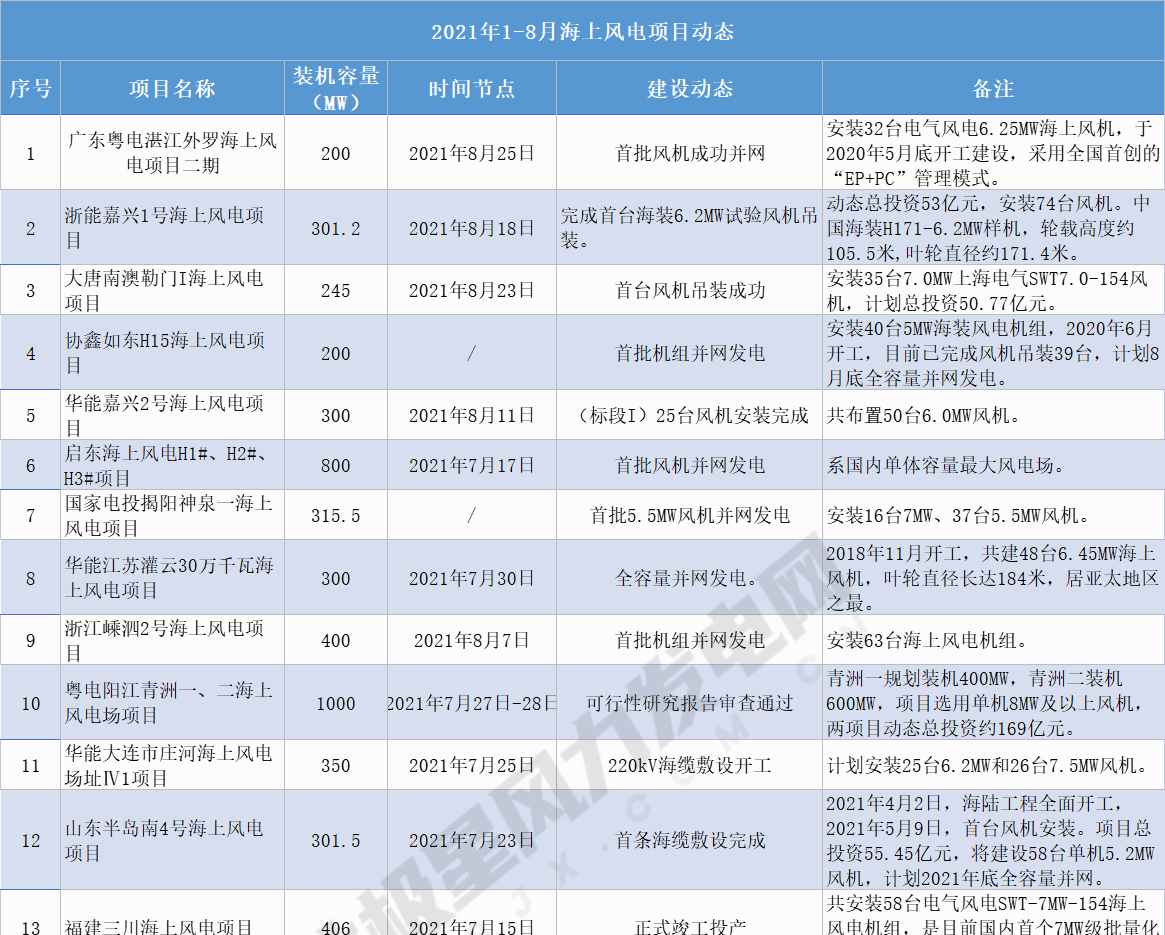Viewport: 1165px width, 935px height.
Task: Click project name 广东粤电湛江外罗海上风电项目二期
Action: (172, 153)
